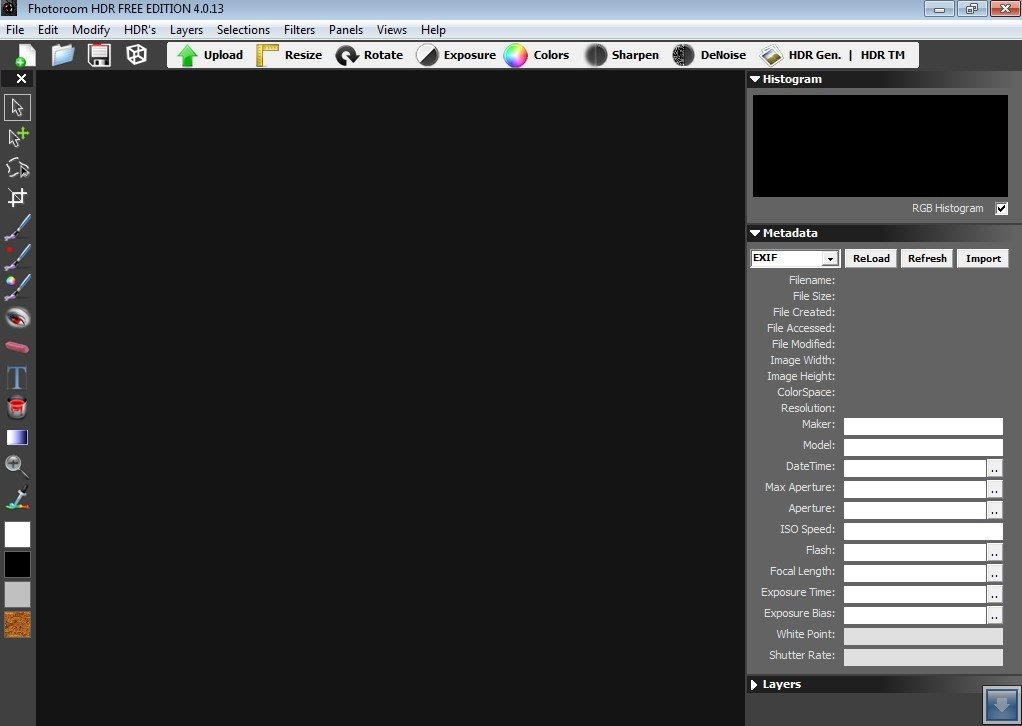
Task: Expand the Layers panel
Action: [754, 685]
